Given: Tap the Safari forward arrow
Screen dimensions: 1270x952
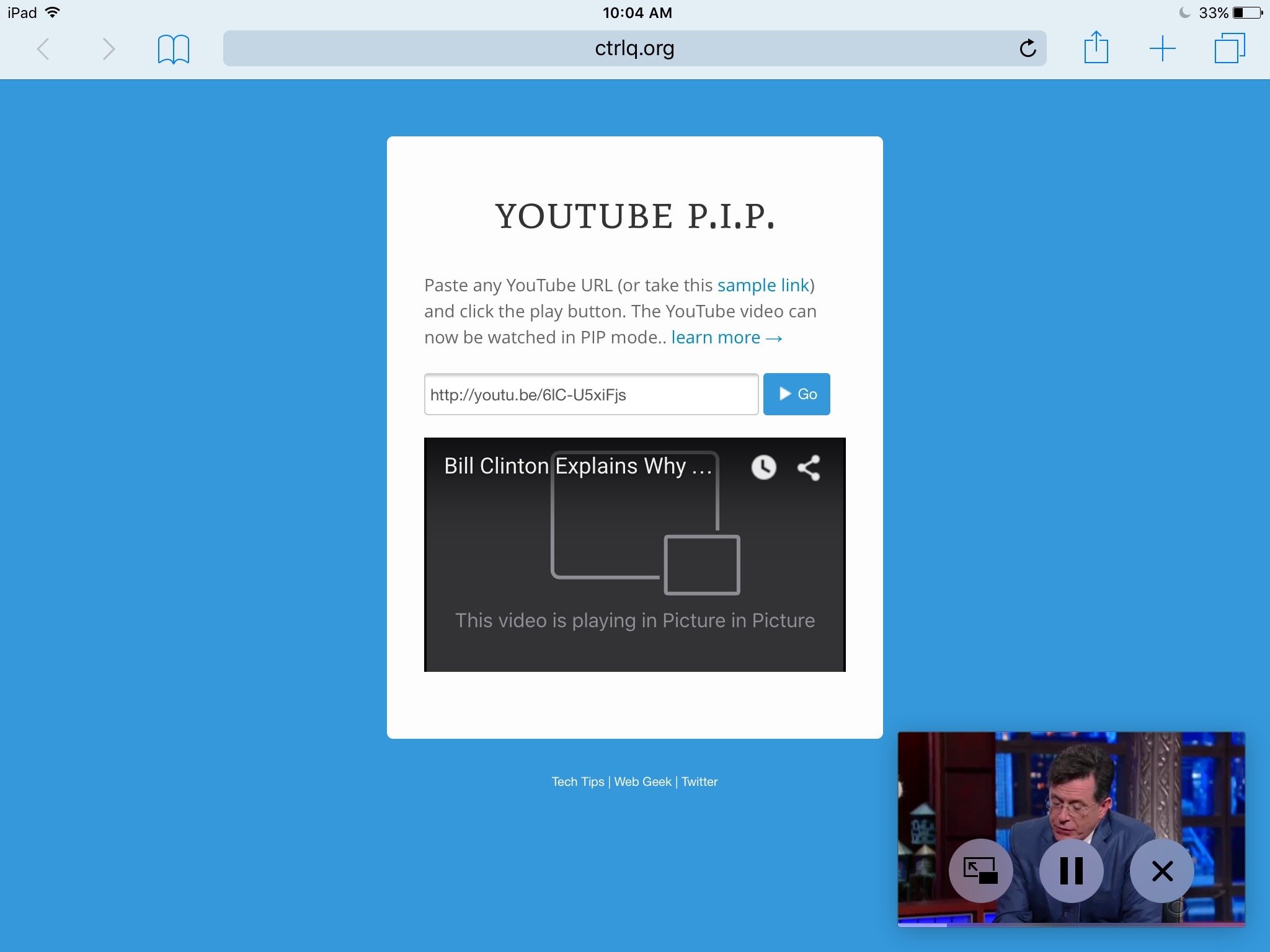Looking at the screenshot, I should [109, 49].
